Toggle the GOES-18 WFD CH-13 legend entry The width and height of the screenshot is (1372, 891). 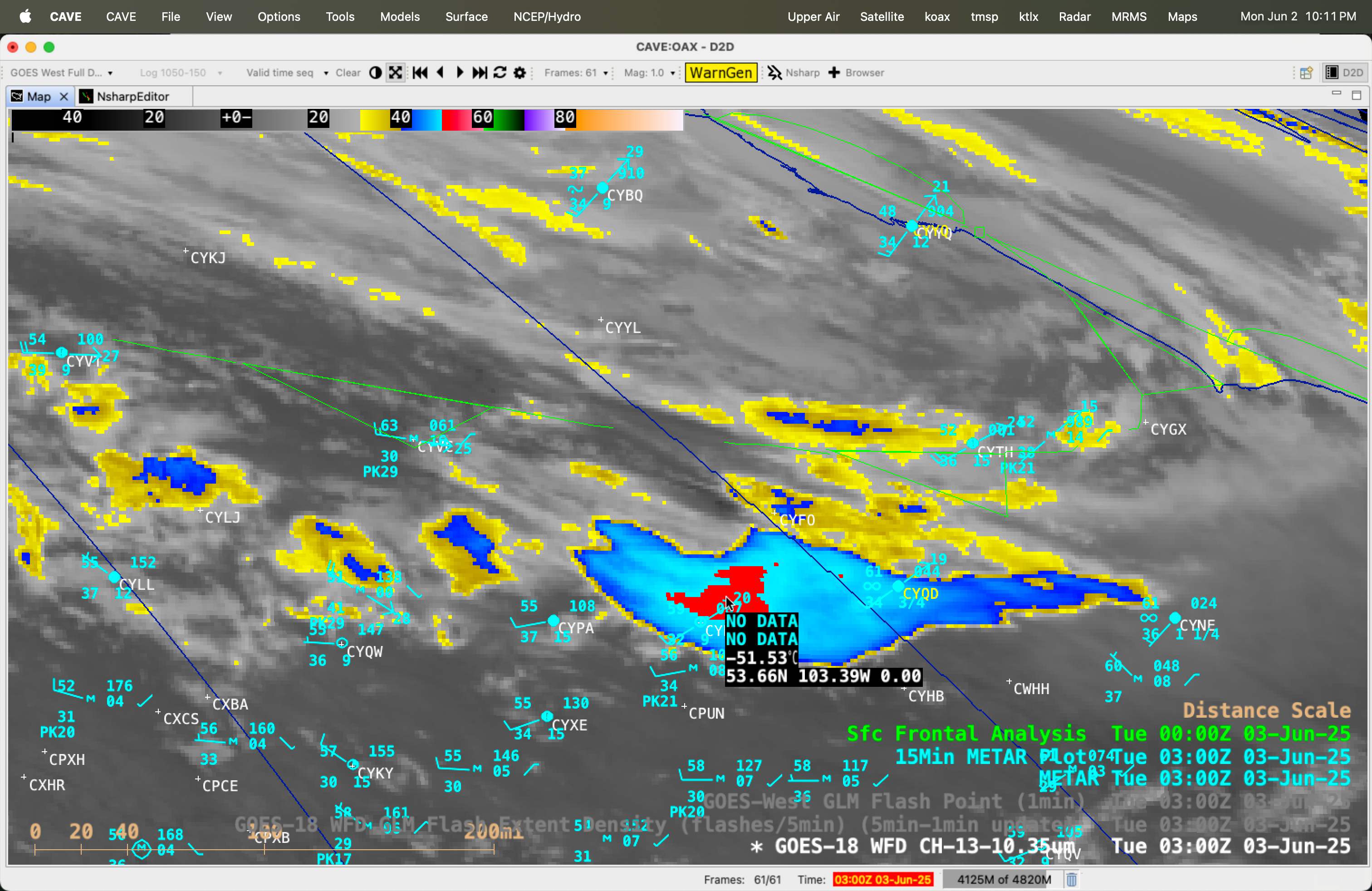coord(1050,846)
